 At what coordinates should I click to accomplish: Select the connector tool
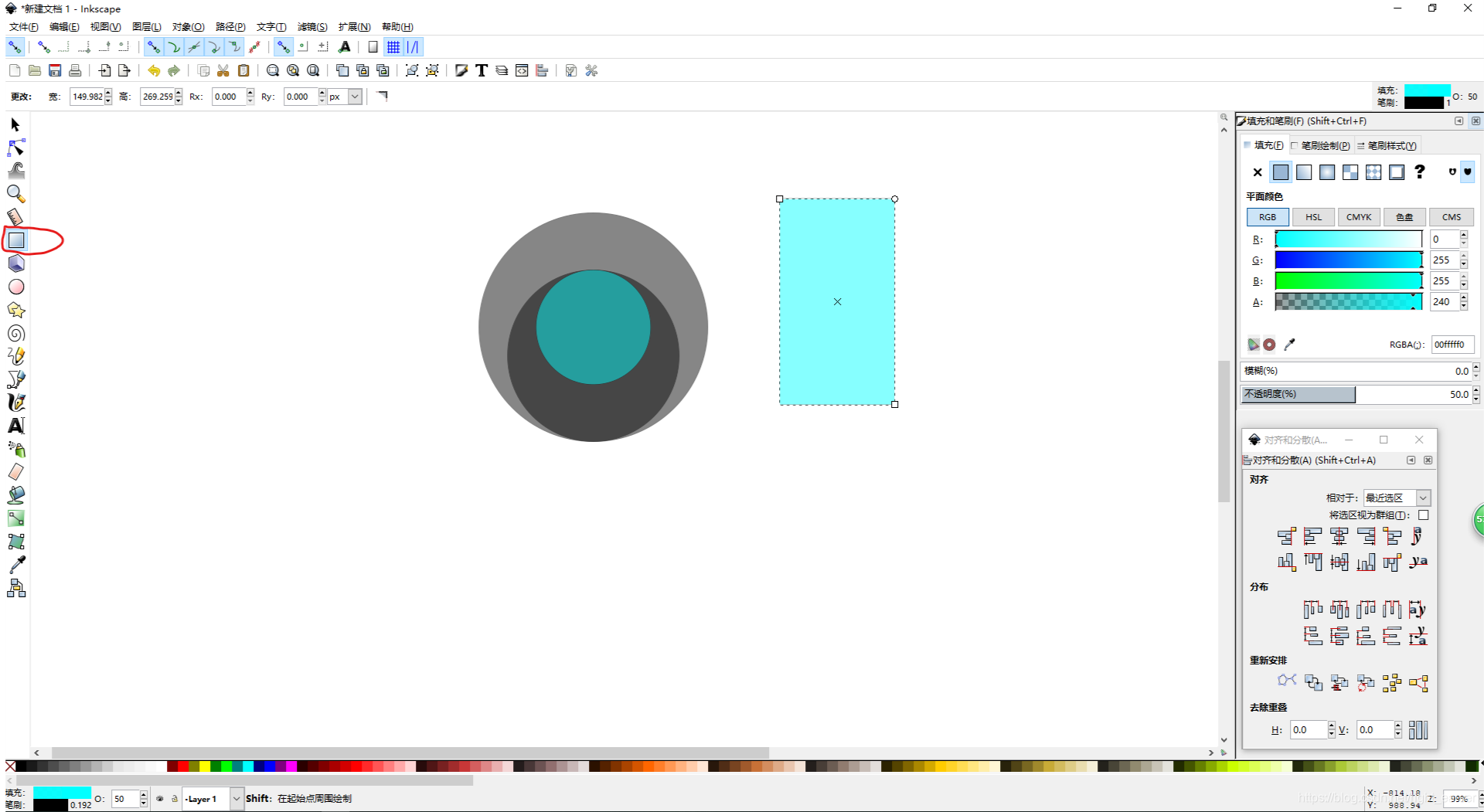coord(15,589)
